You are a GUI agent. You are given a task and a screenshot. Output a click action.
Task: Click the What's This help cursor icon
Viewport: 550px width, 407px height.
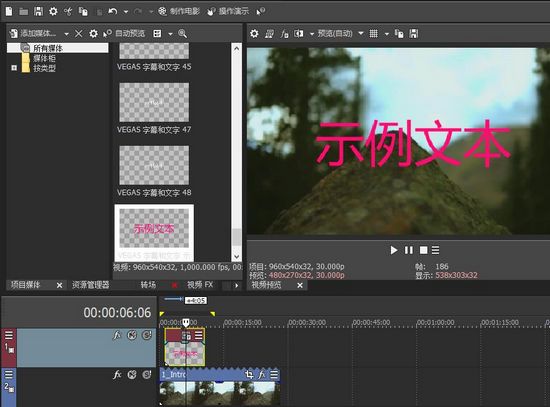pos(260,12)
